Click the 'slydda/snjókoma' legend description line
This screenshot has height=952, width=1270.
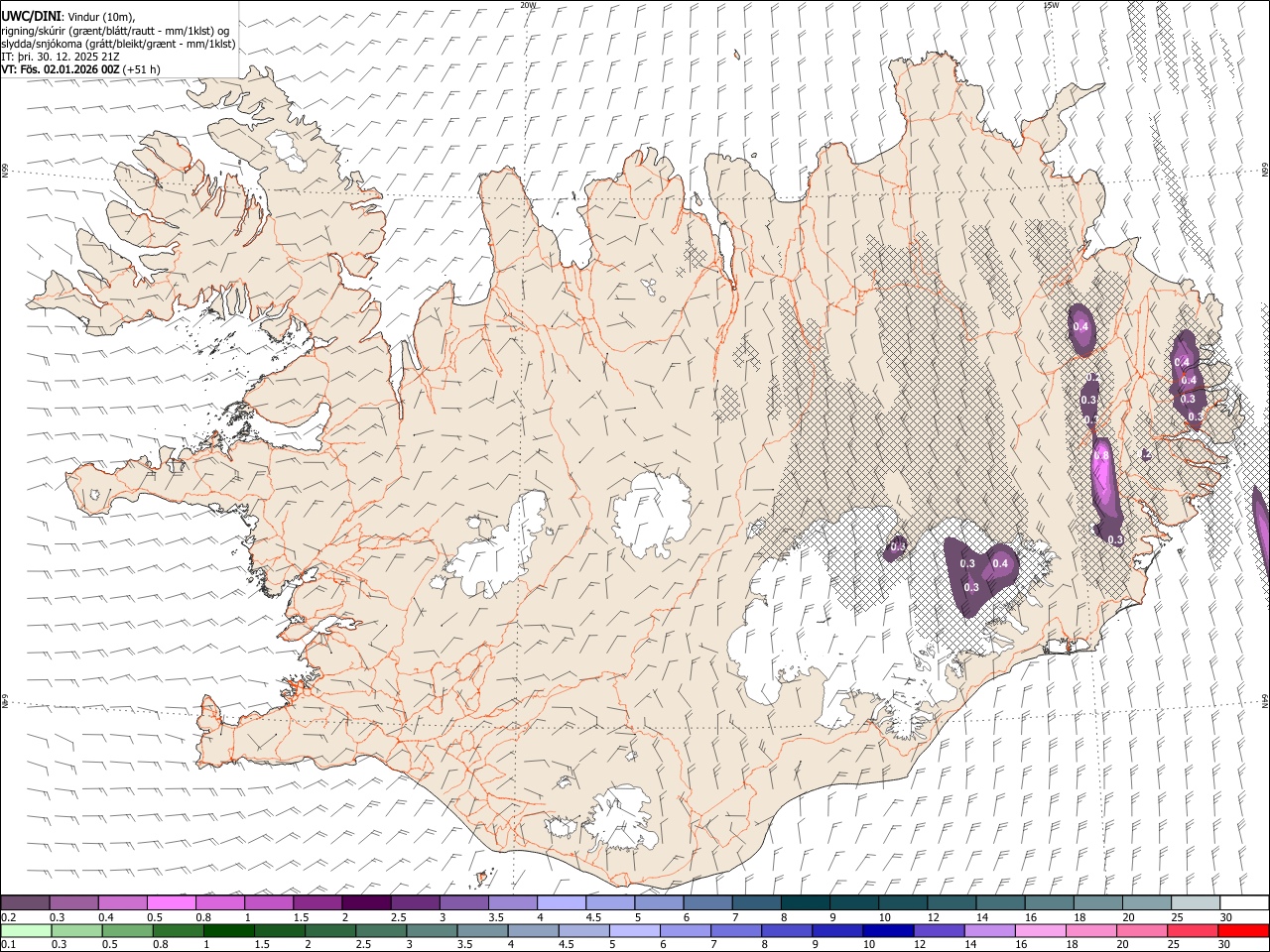118,44
